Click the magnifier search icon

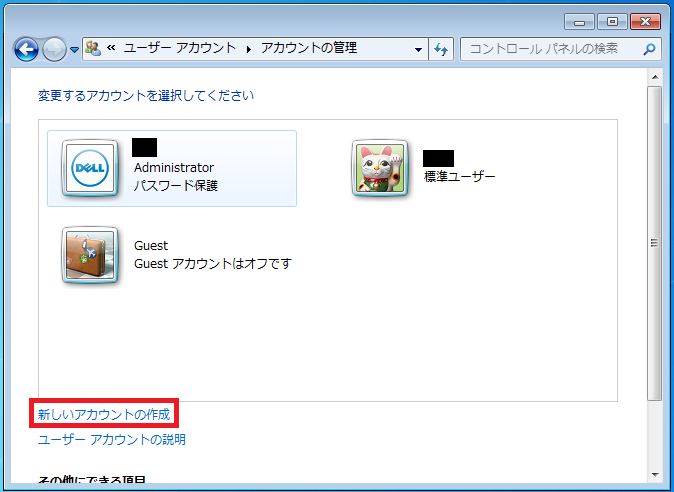coord(649,49)
